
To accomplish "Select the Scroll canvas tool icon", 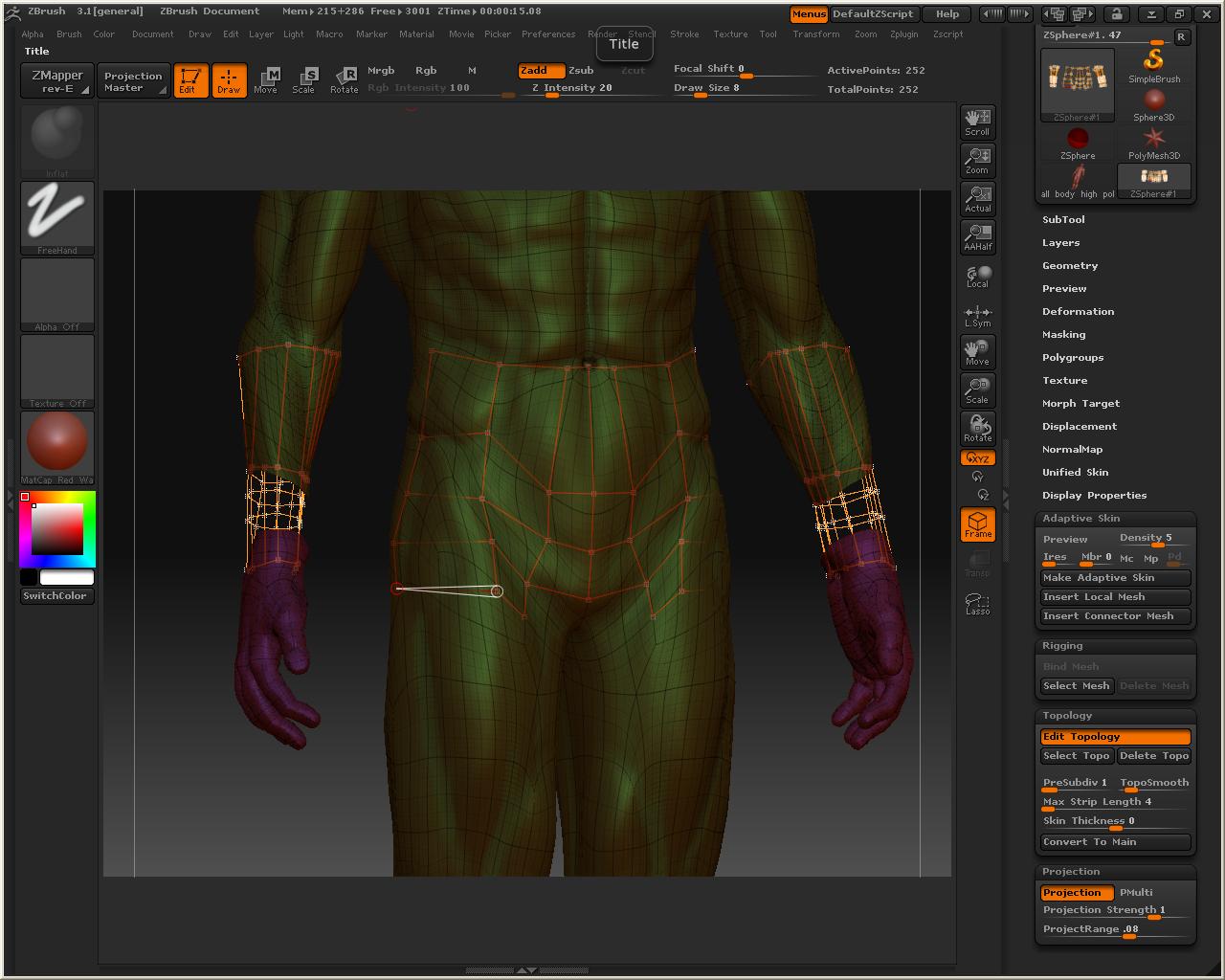I will coord(977,122).
